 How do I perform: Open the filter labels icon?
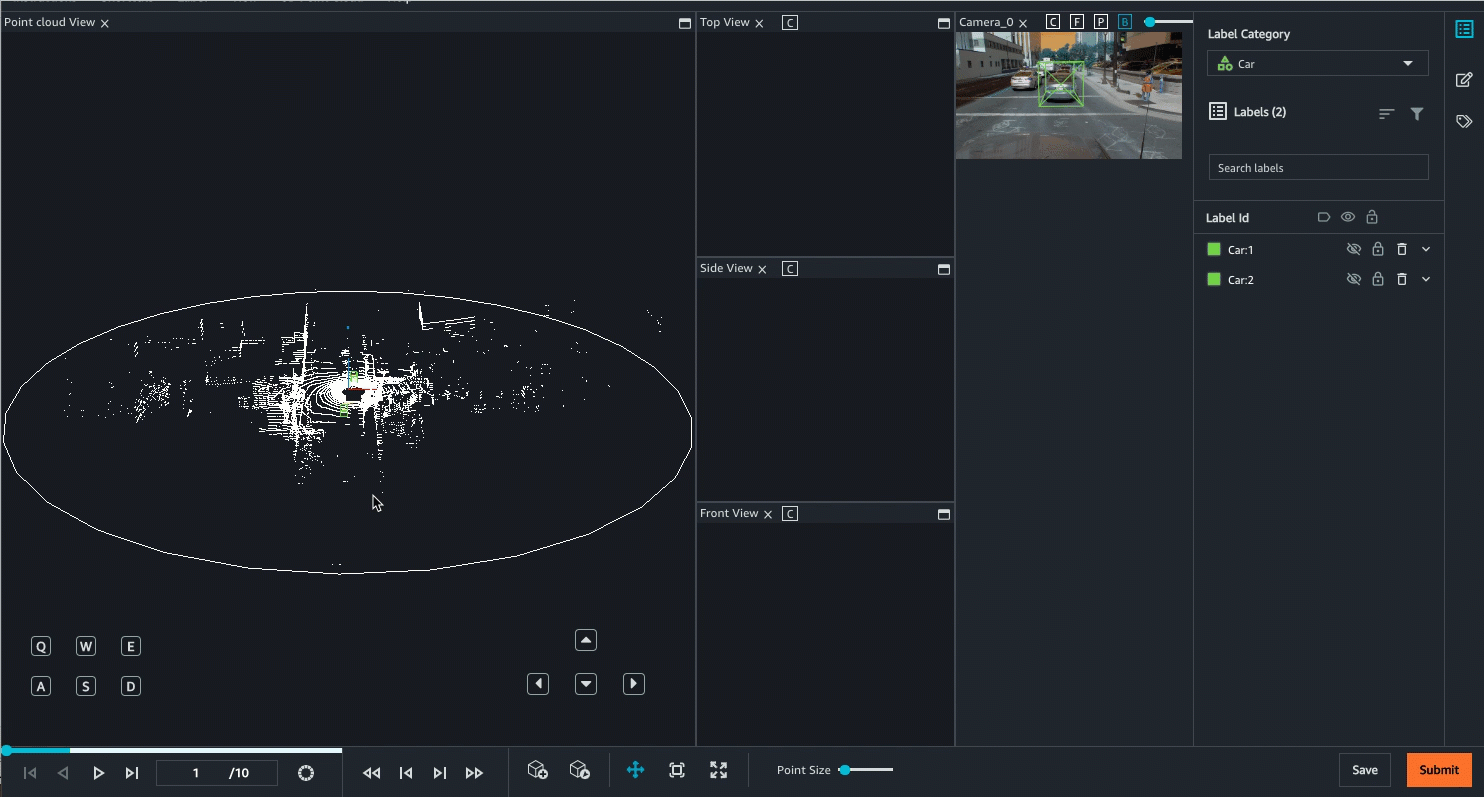1417,113
